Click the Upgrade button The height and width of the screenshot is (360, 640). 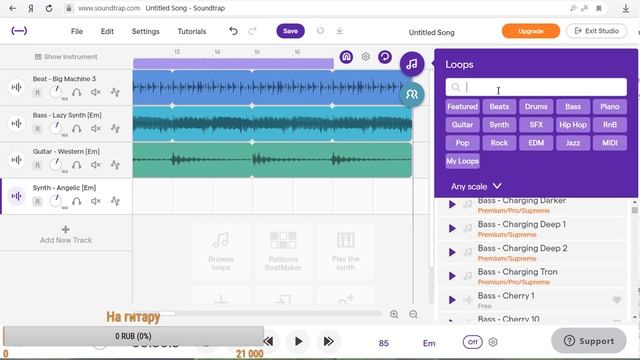pos(531,31)
